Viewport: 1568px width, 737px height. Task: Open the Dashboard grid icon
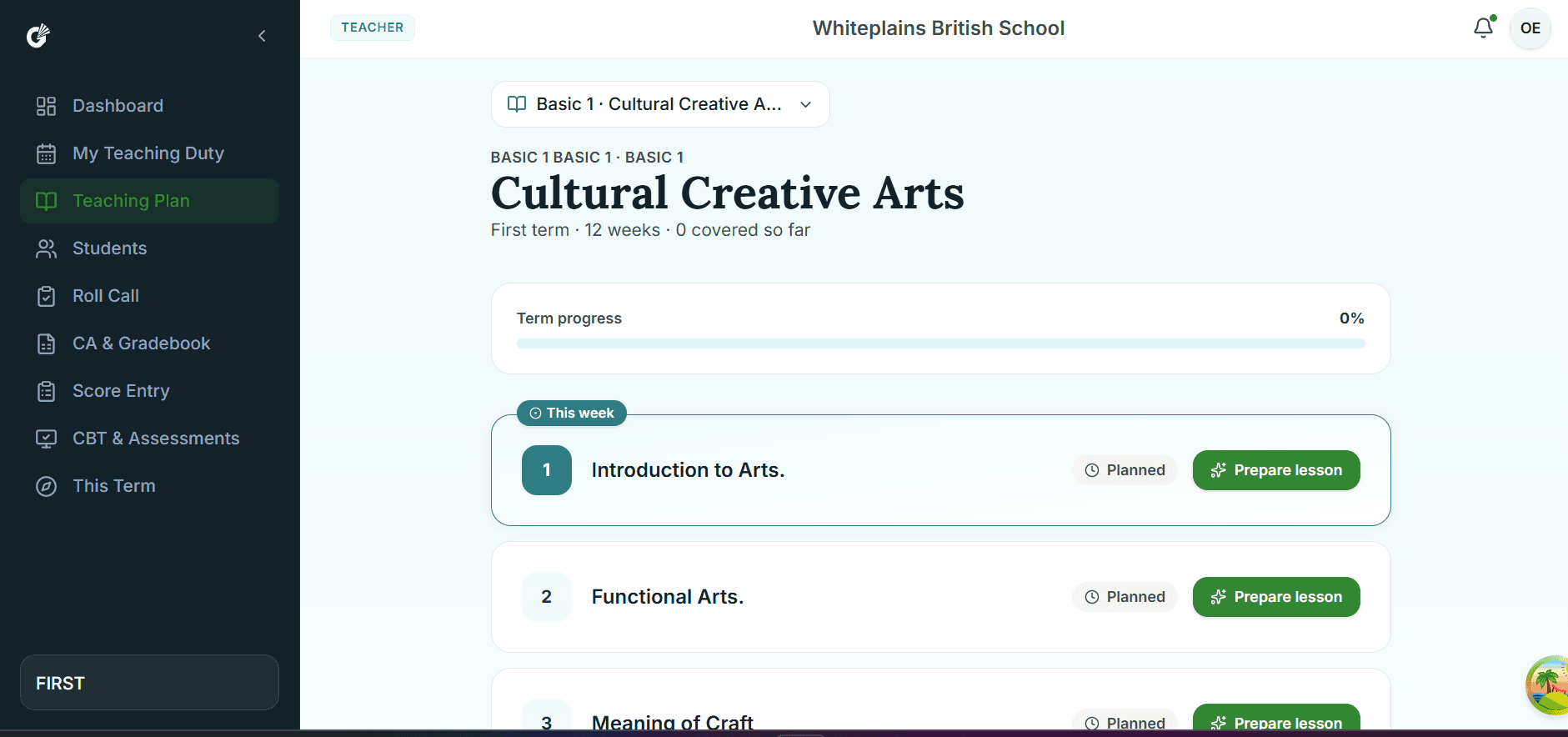pyautogui.click(x=46, y=106)
